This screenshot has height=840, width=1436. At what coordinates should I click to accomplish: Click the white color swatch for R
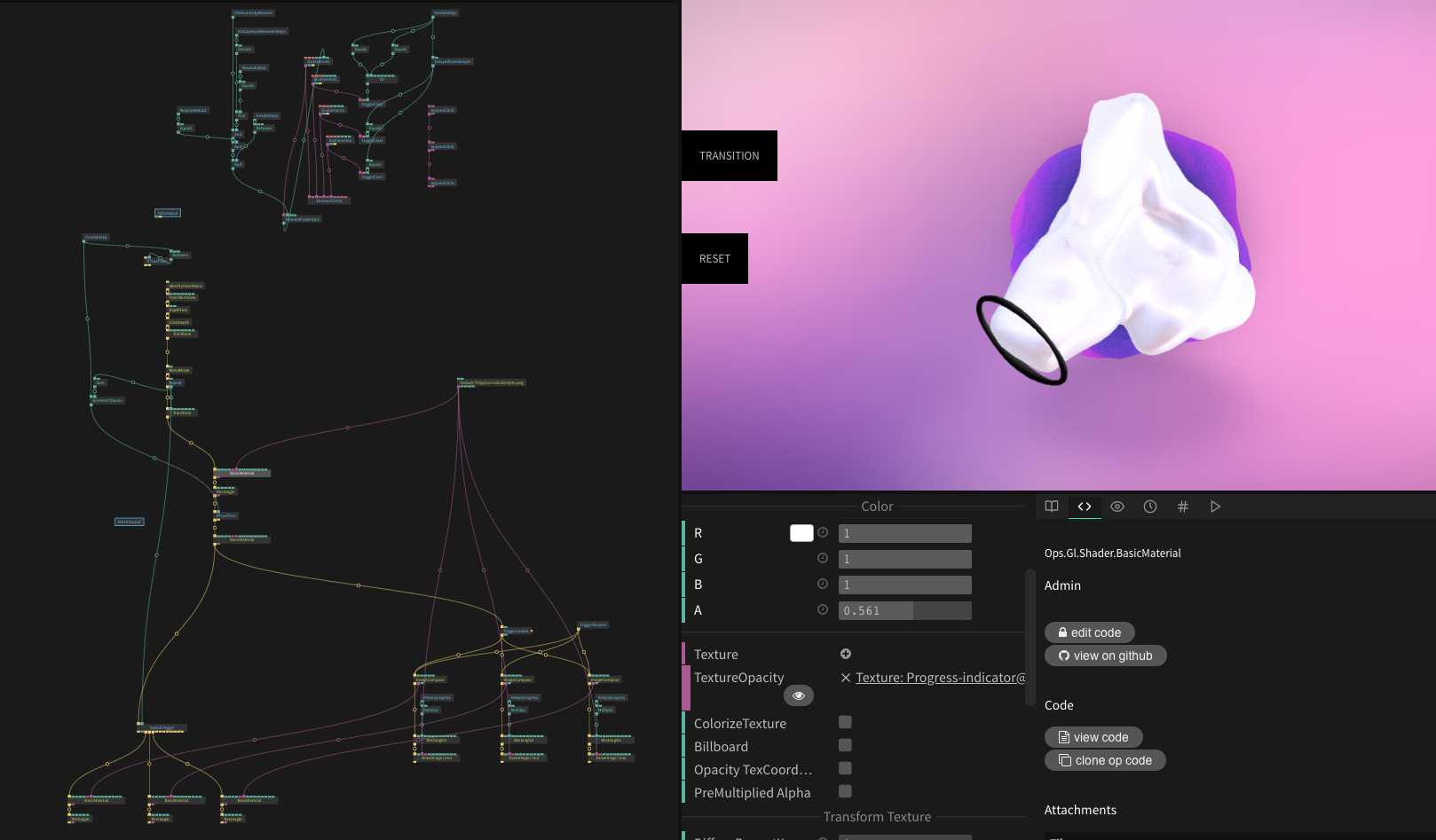tap(801, 532)
